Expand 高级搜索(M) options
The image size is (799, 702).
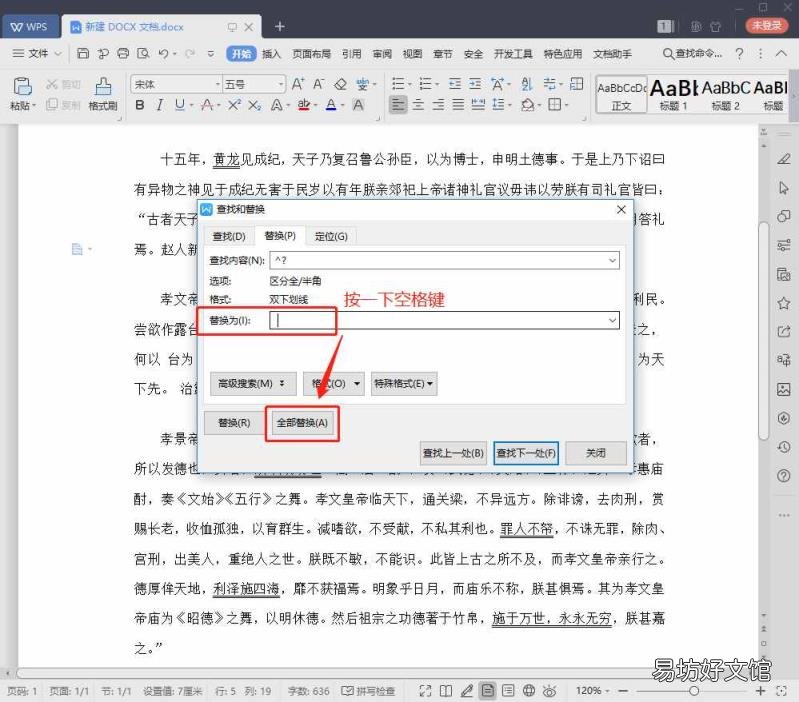(253, 383)
